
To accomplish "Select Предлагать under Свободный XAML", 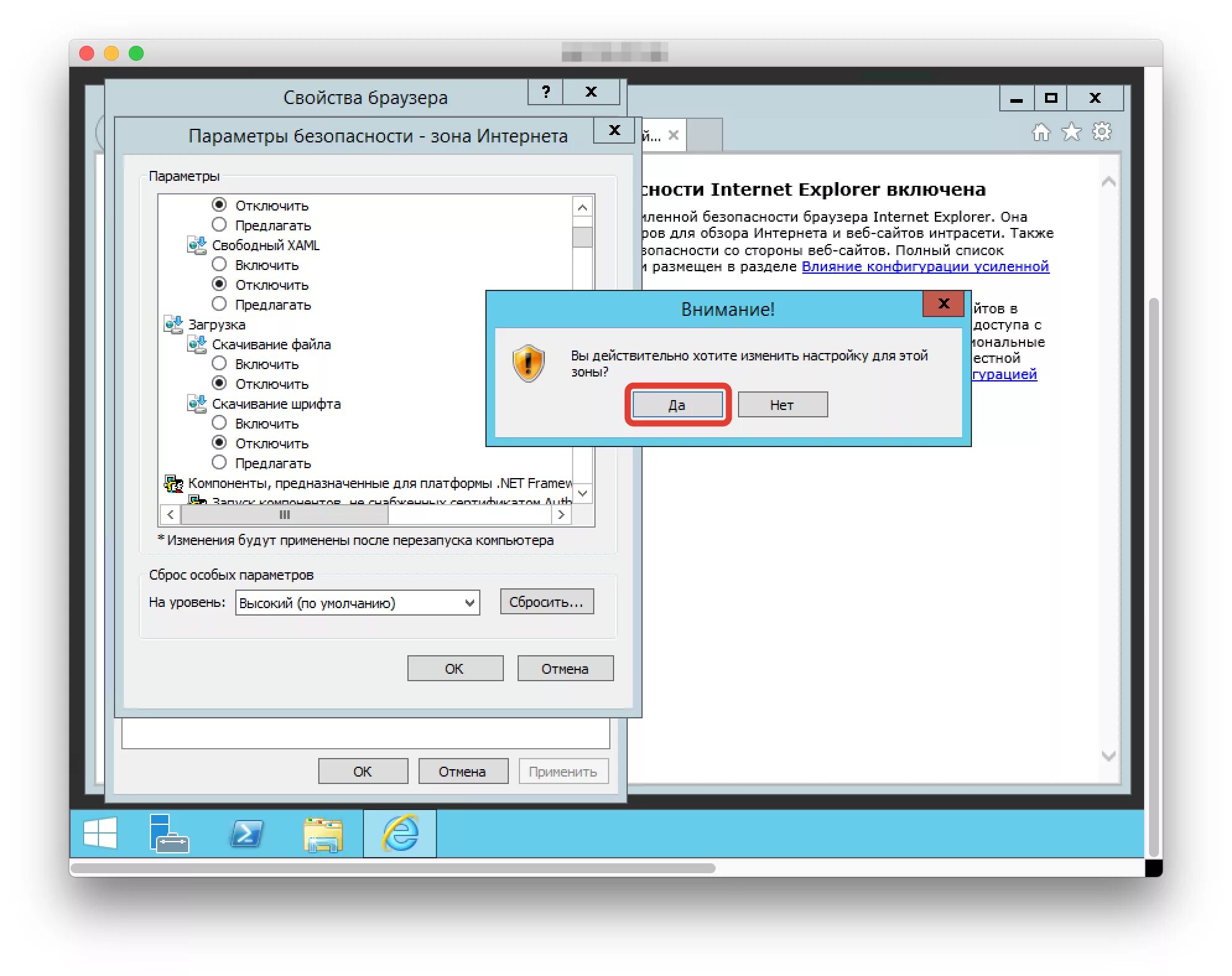I will click(x=219, y=303).
